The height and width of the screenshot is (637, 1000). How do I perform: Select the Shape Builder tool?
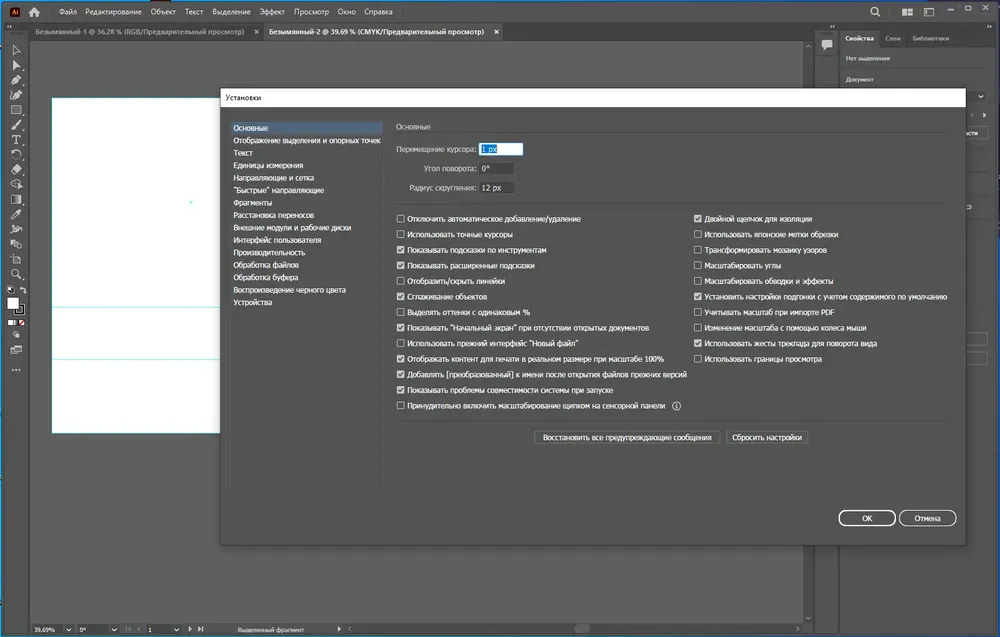point(17,184)
